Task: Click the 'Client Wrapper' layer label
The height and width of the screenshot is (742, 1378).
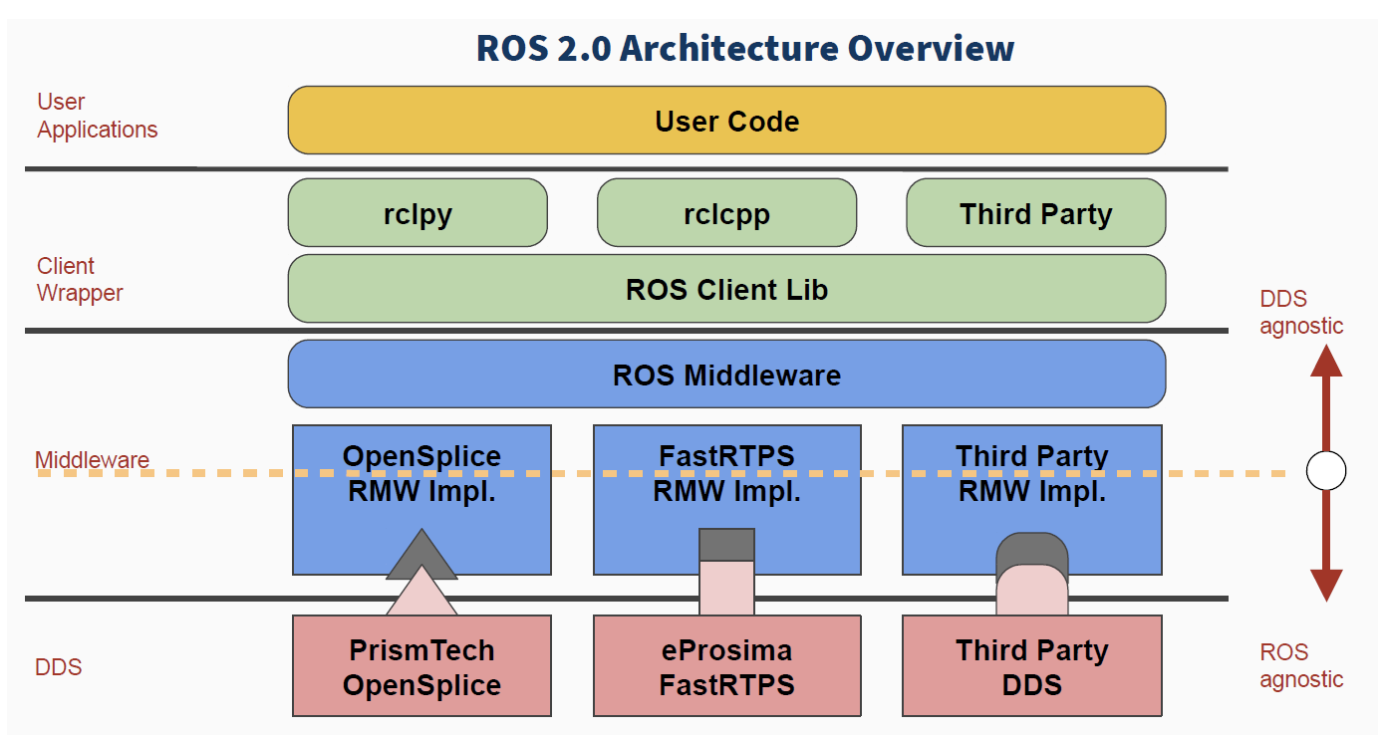Action: (80, 280)
